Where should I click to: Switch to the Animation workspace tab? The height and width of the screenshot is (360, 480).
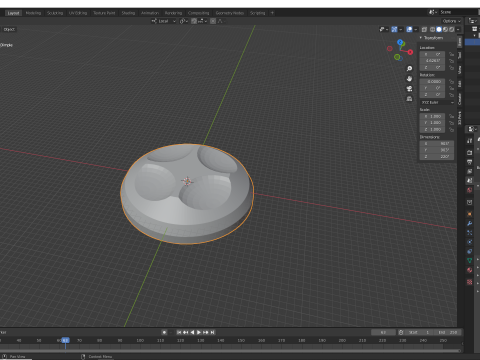point(150,13)
